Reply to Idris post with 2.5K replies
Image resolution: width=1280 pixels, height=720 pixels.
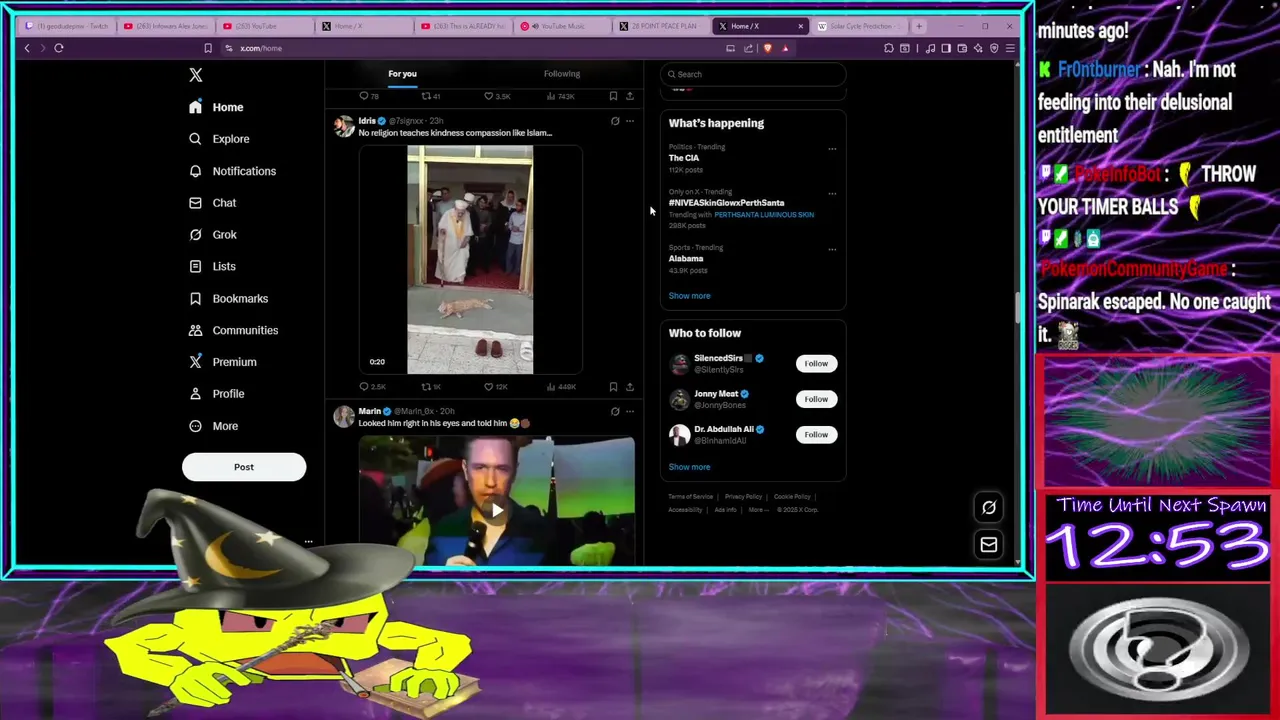click(372, 387)
